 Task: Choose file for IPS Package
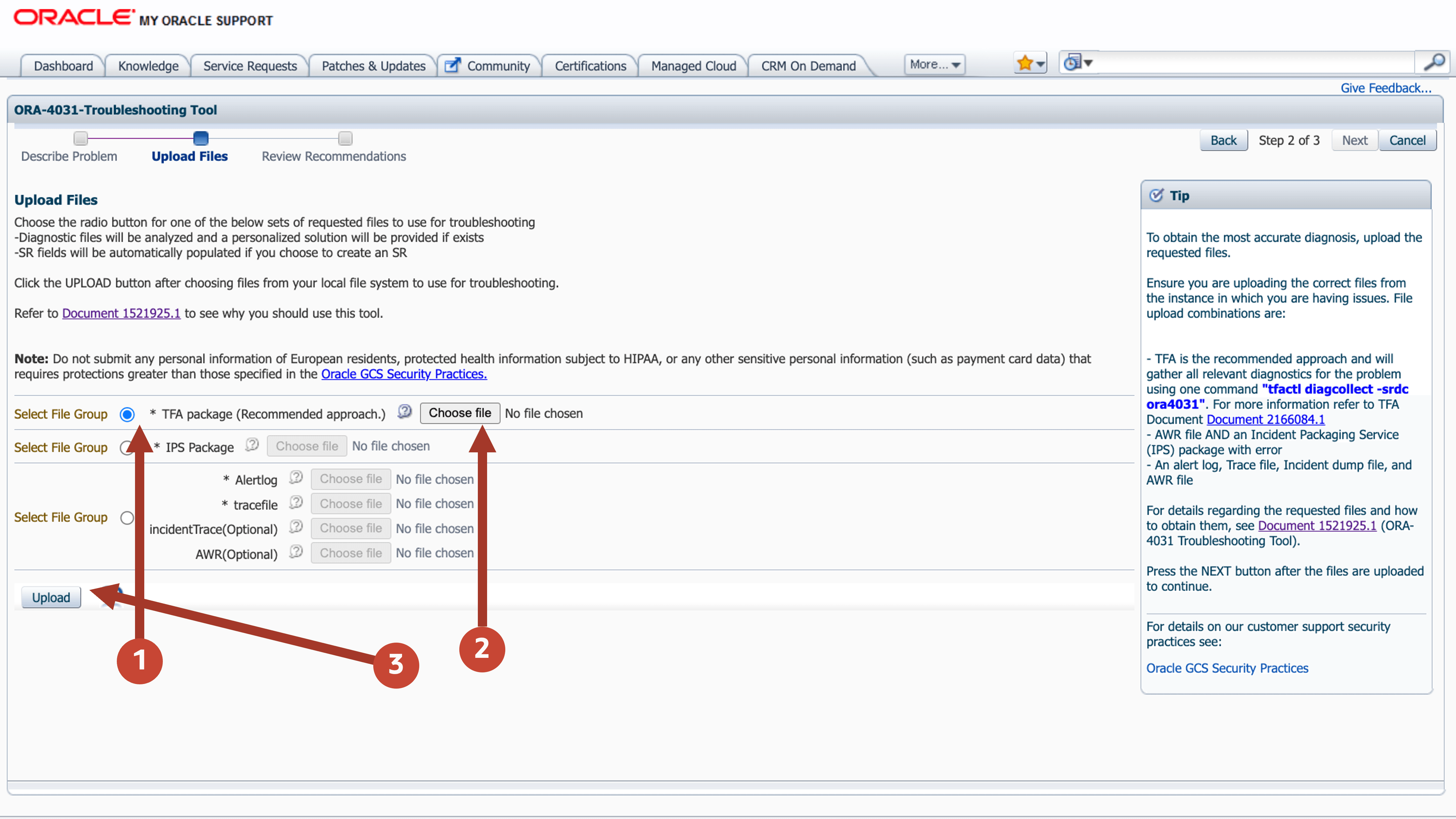click(307, 446)
